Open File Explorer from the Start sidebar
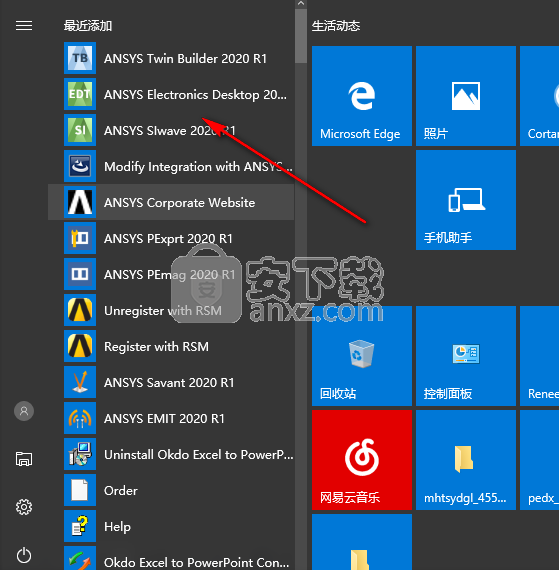The image size is (559, 570). 24,459
